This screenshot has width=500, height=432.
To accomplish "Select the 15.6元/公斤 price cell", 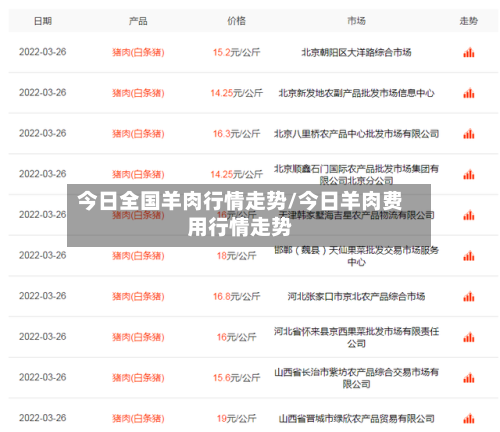I will 236,378.
